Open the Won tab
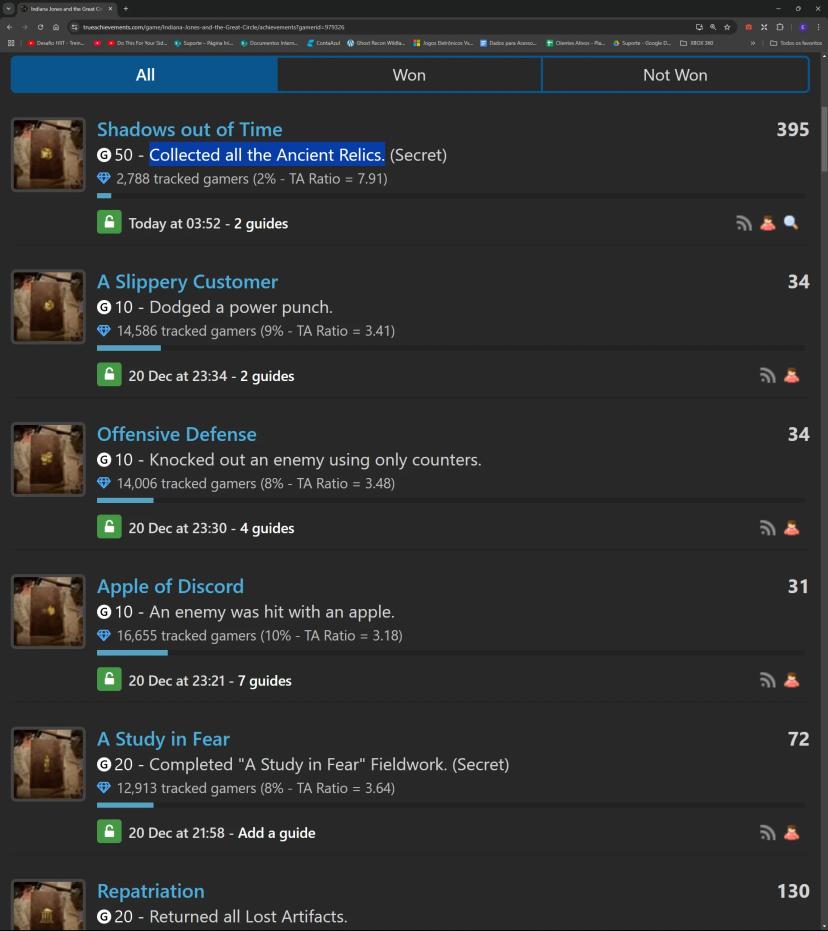The height and width of the screenshot is (931, 828). point(409,75)
